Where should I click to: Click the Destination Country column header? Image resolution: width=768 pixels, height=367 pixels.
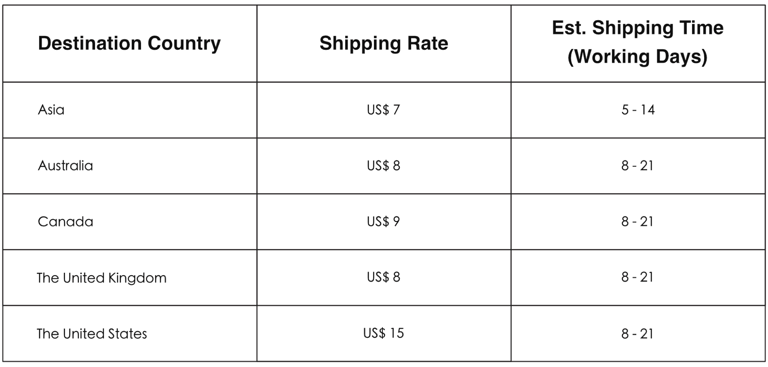point(129,43)
